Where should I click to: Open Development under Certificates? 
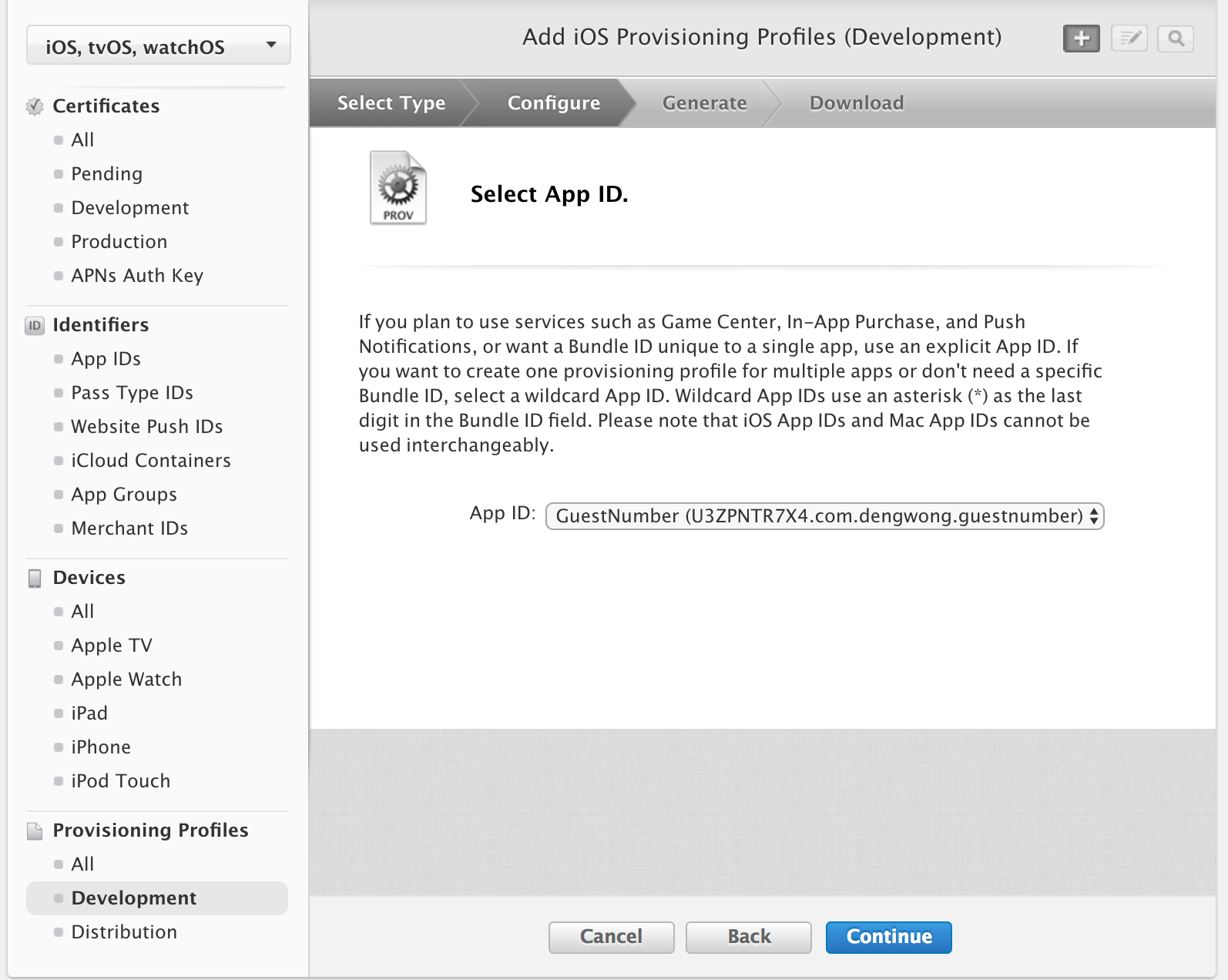click(x=130, y=208)
